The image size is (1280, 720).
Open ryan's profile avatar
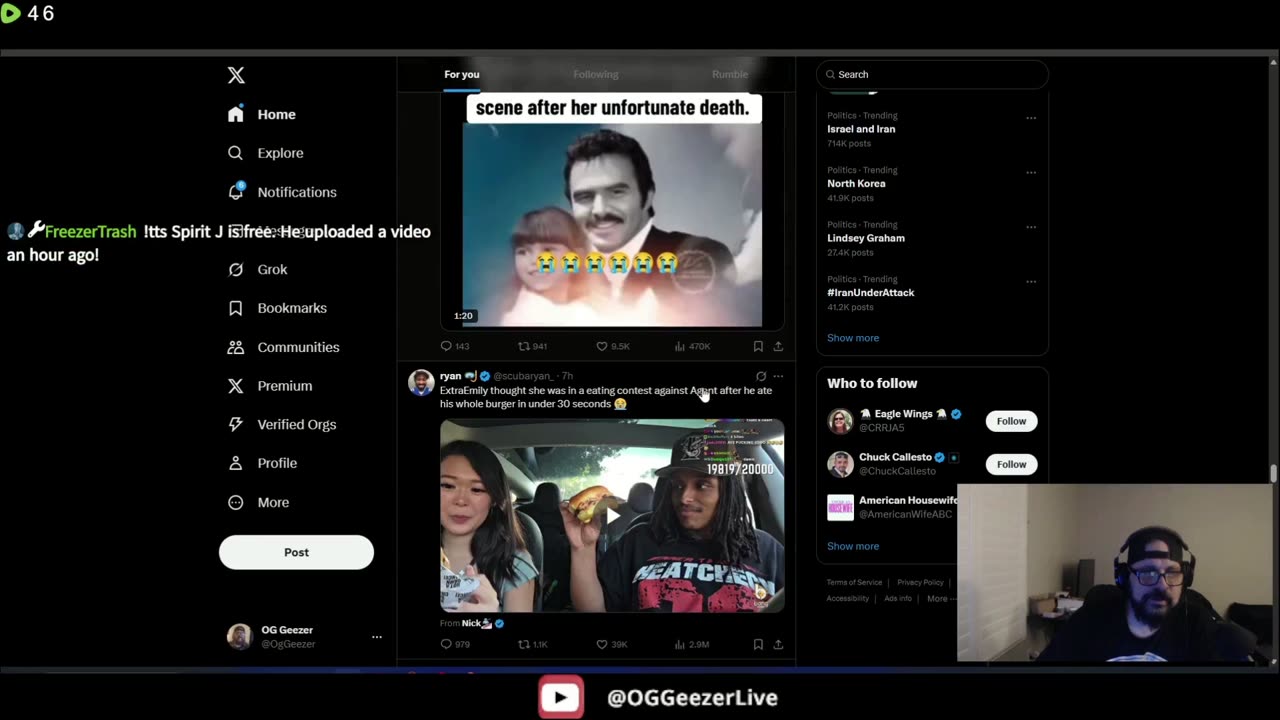click(421, 383)
